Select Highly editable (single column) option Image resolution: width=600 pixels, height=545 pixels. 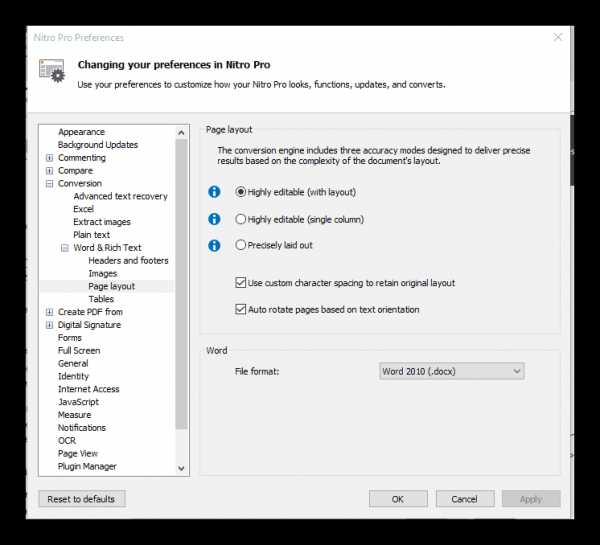coord(240,219)
